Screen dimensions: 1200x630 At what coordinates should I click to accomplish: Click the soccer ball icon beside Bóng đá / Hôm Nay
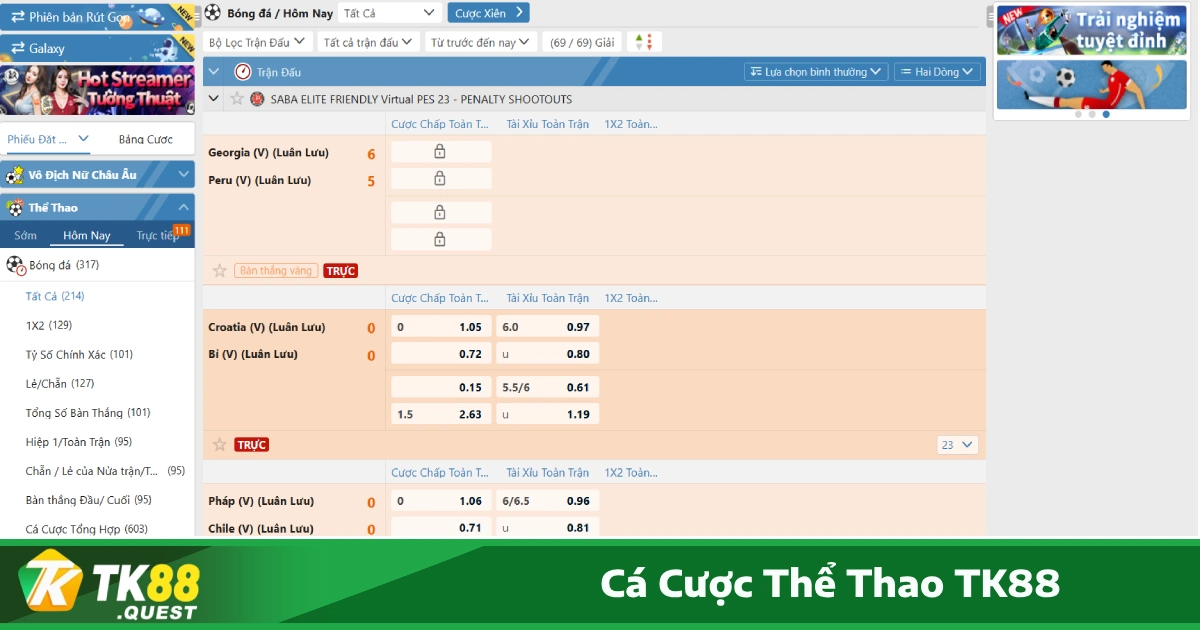pos(211,12)
